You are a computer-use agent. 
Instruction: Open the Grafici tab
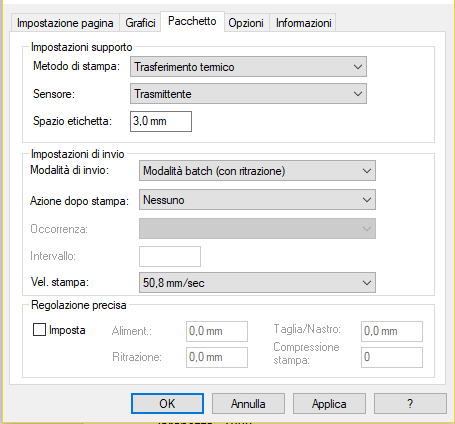click(140, 23)
